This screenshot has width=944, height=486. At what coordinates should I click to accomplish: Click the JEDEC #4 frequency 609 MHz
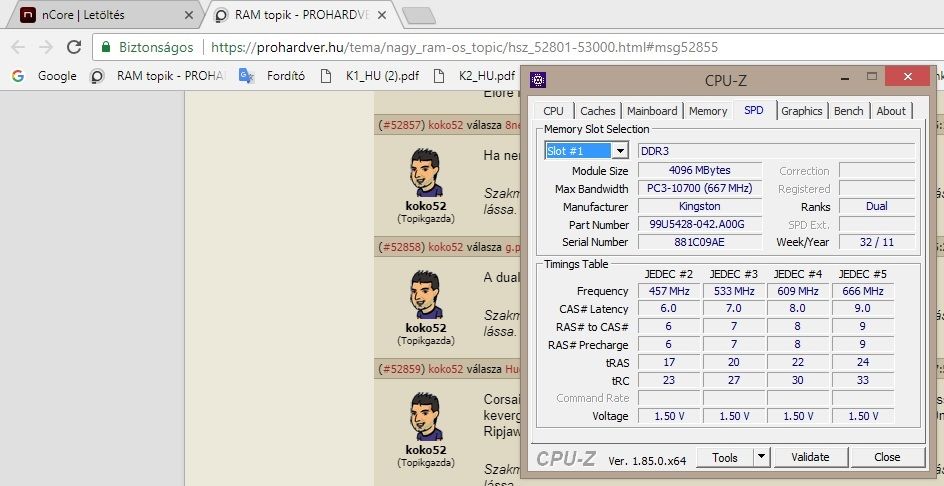[x=798, y=291]
